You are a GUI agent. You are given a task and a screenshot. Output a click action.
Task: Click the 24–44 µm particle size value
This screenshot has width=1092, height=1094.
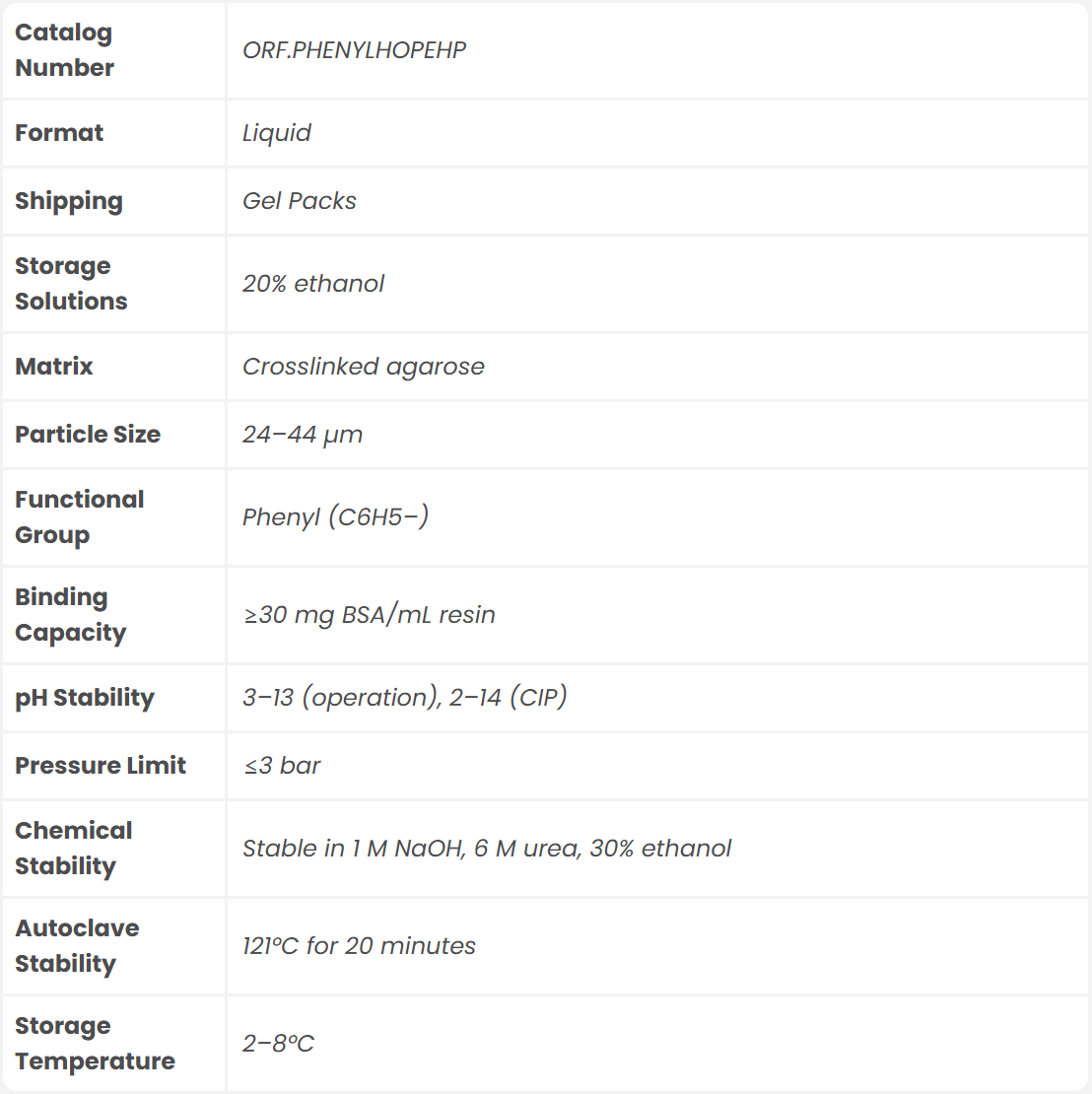[x=303, y=435]
